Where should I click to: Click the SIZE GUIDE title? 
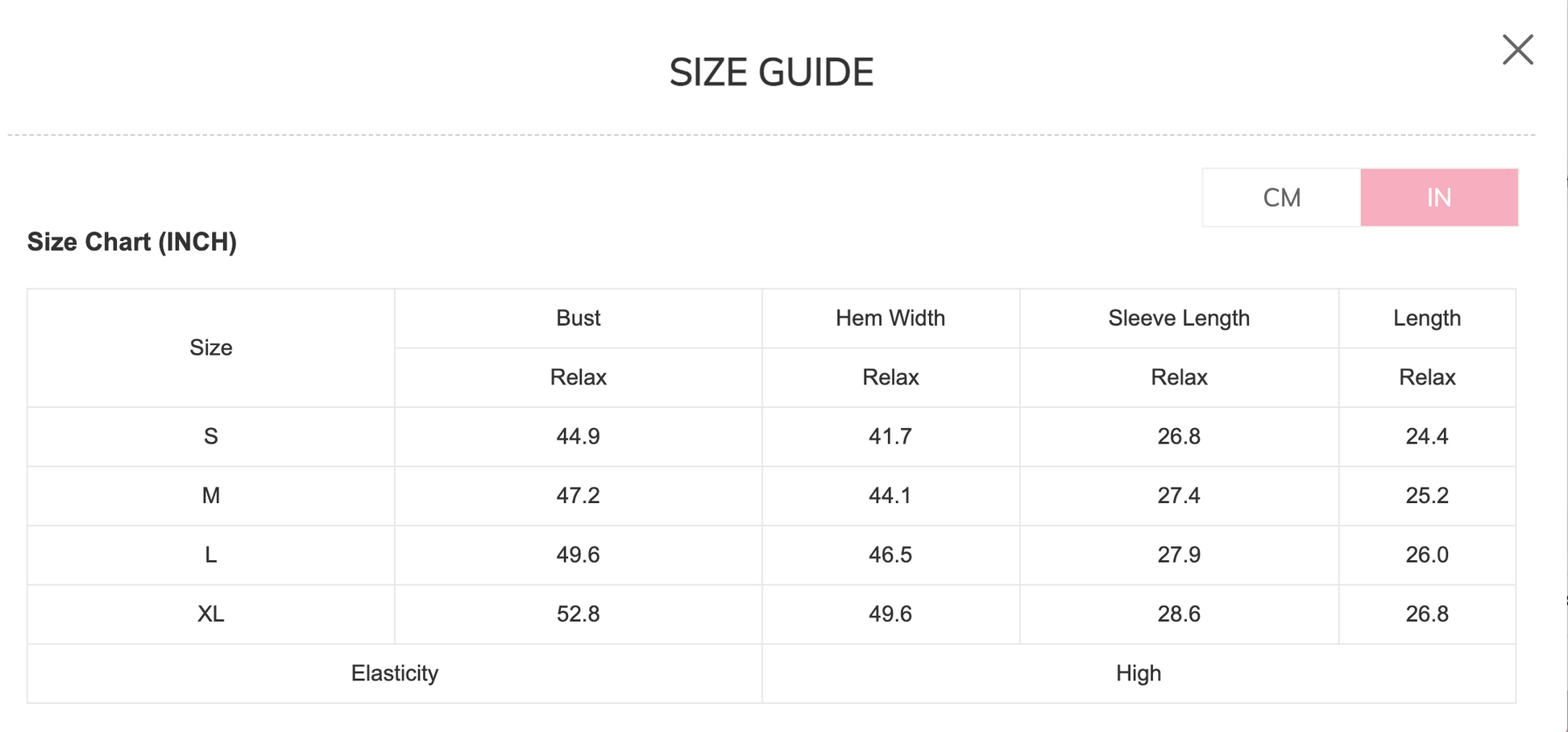771,73
